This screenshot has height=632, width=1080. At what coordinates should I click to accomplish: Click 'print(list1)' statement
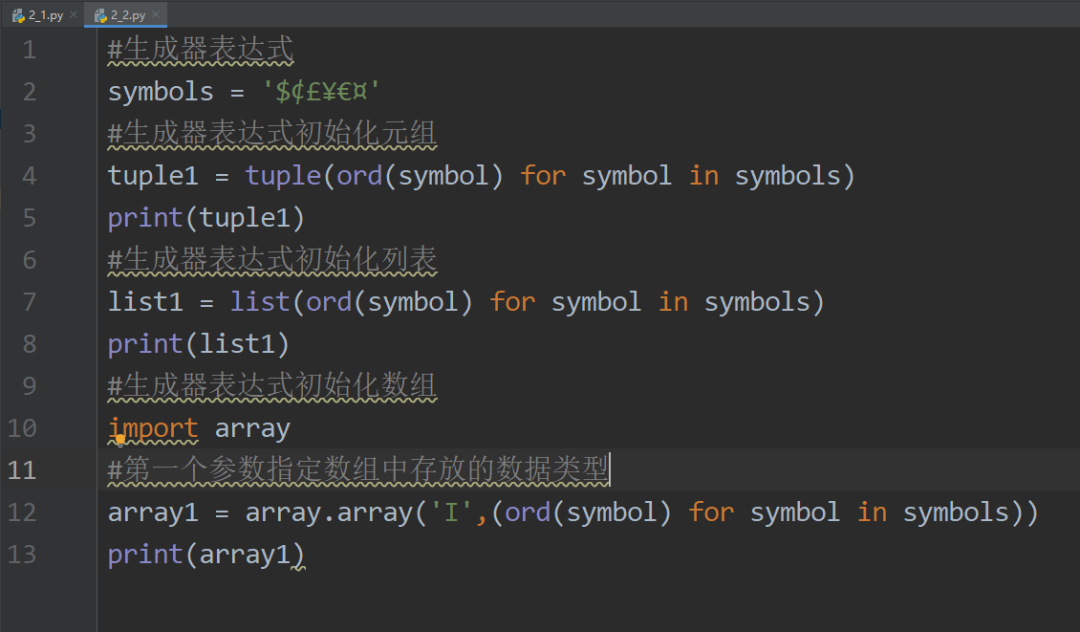(198, 344)
